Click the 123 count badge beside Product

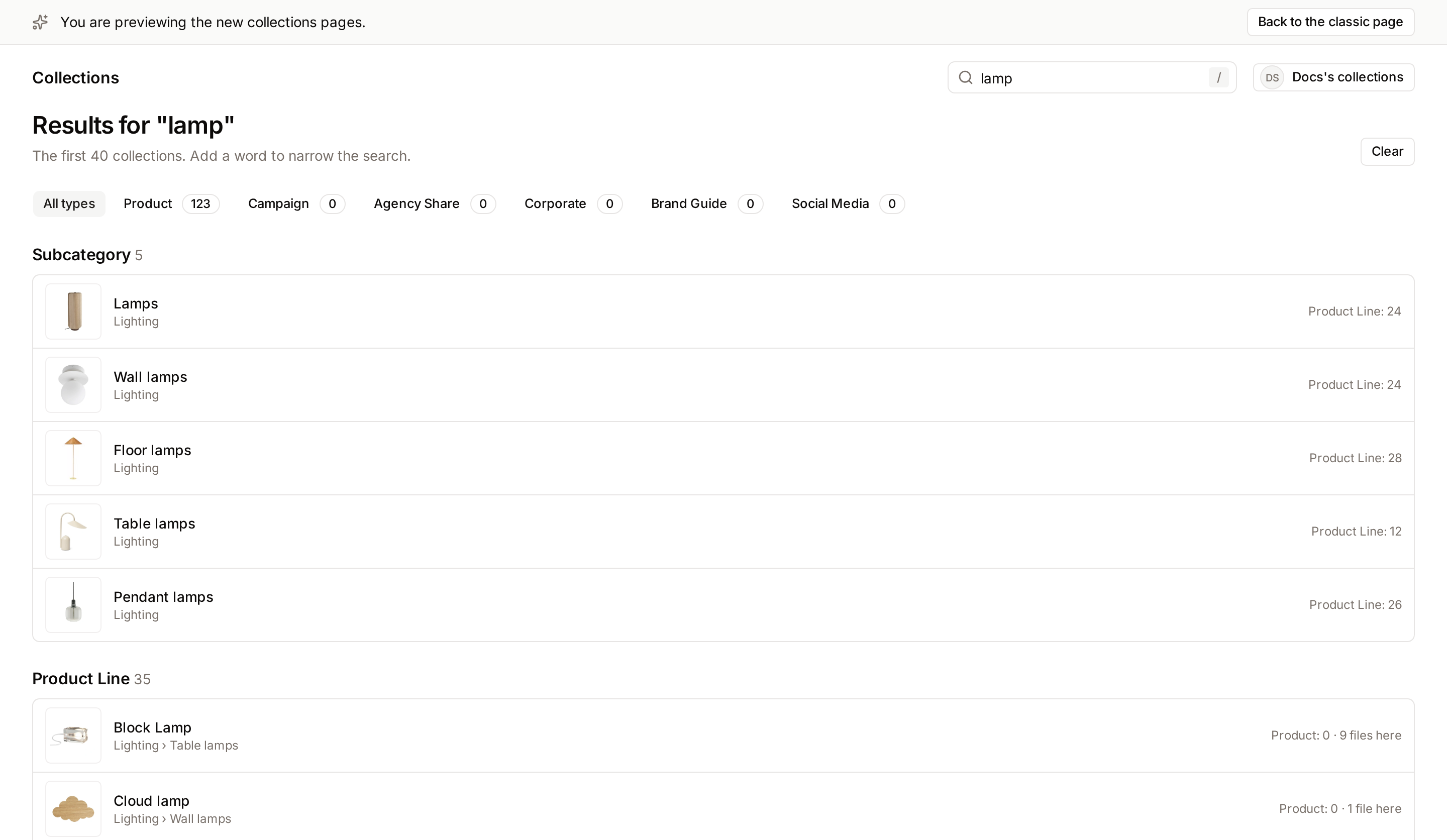(200, 204)
